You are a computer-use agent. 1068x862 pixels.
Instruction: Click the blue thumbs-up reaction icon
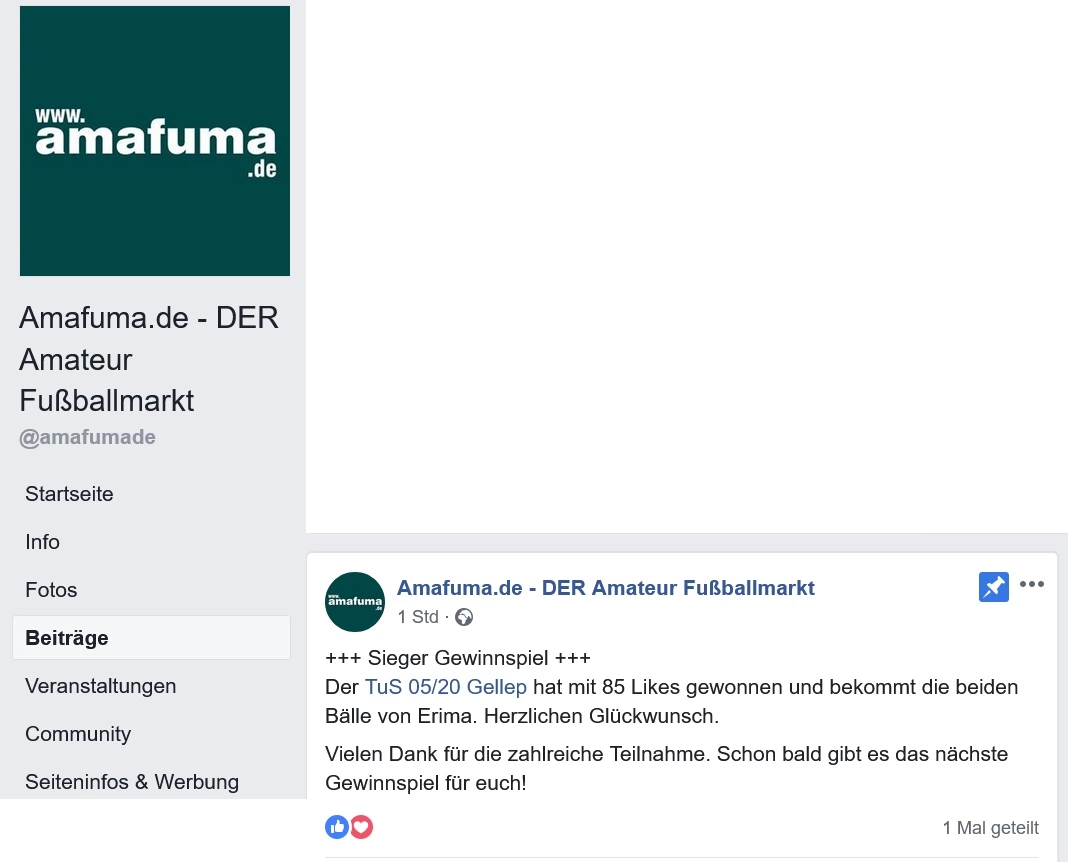pyautogui.click(x=337, y=827)
